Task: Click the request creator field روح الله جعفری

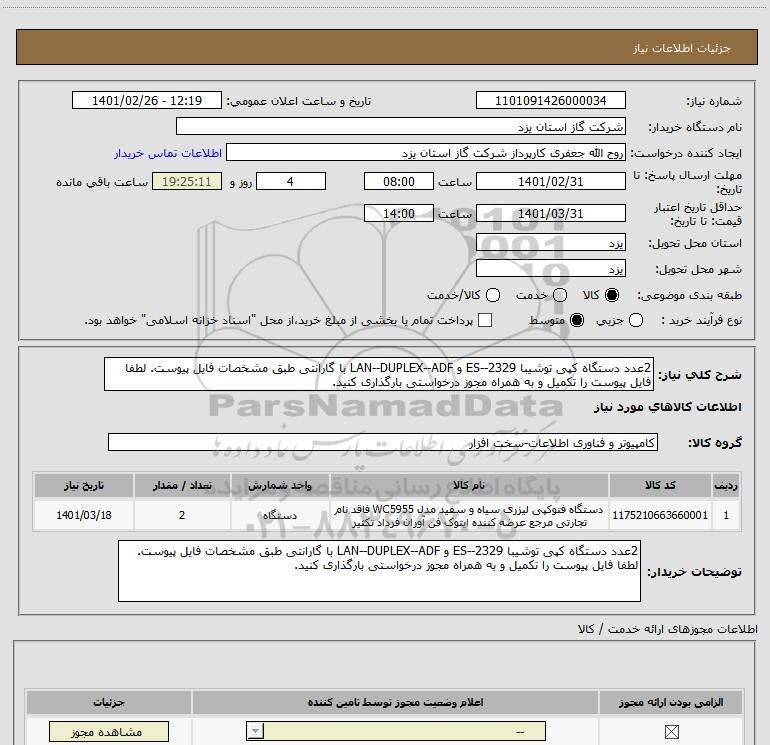Action: click(x=426, y=153)
